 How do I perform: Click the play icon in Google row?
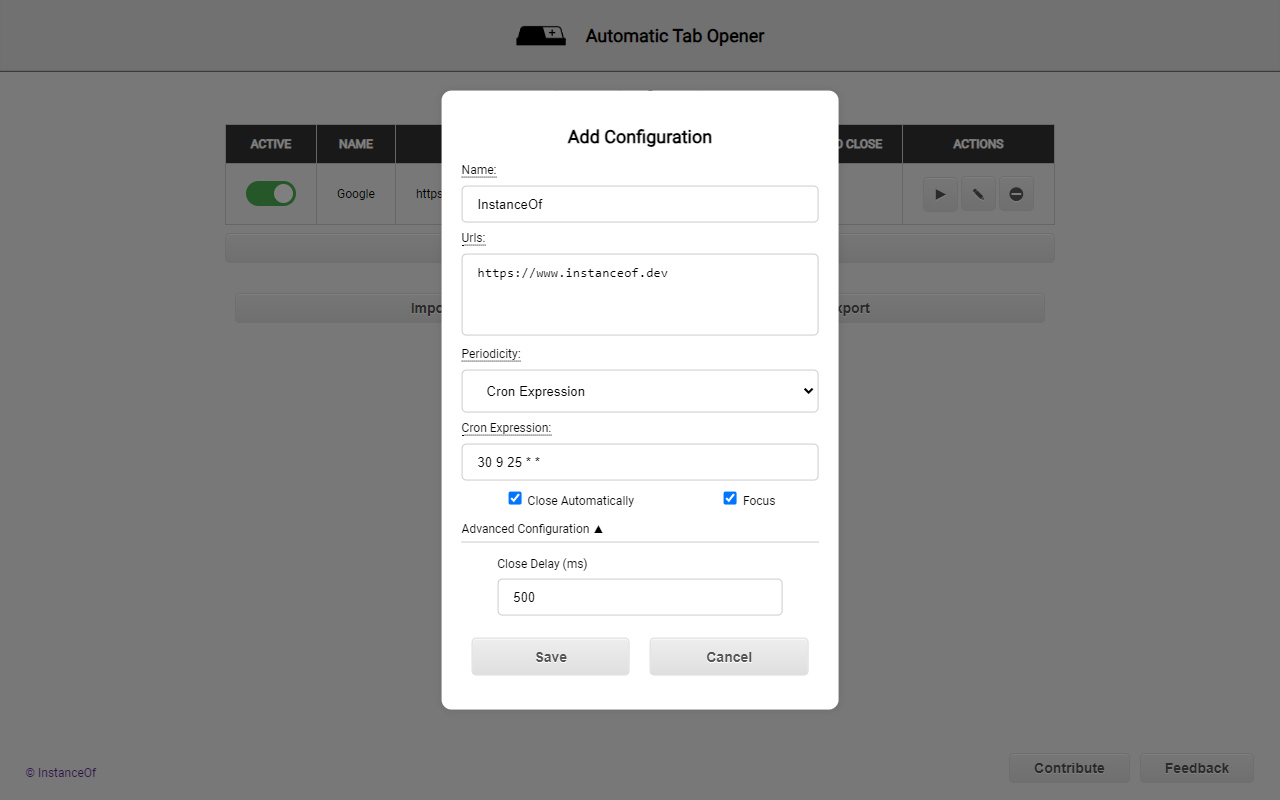pos(940,194)
